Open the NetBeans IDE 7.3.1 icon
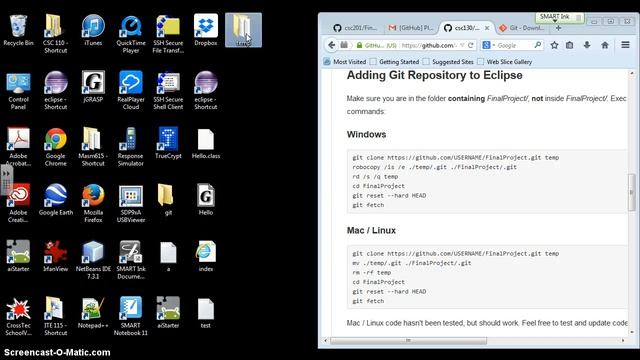640x360 pixels. (x=93, y=259)
